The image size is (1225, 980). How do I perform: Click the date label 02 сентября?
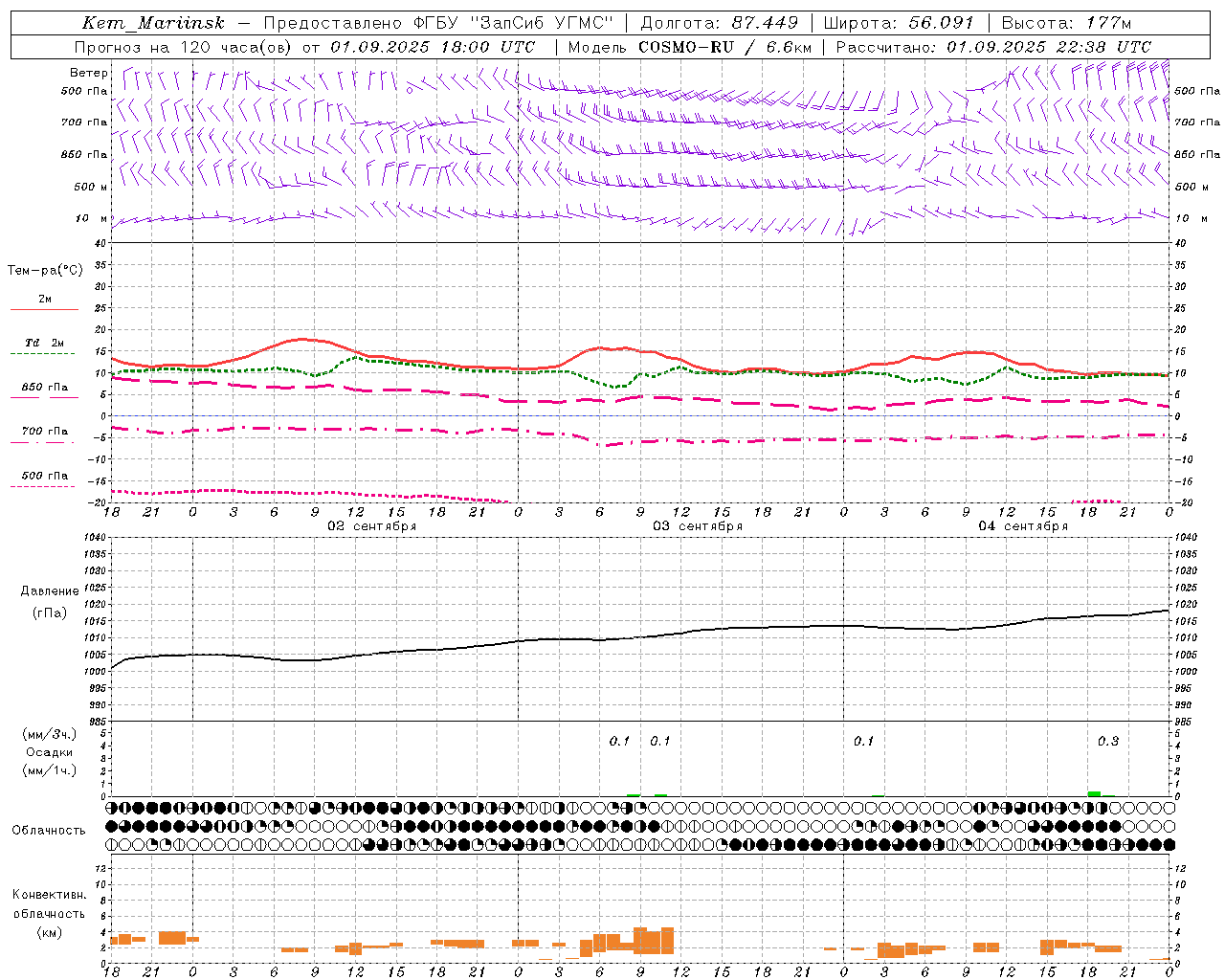(371, 526)
